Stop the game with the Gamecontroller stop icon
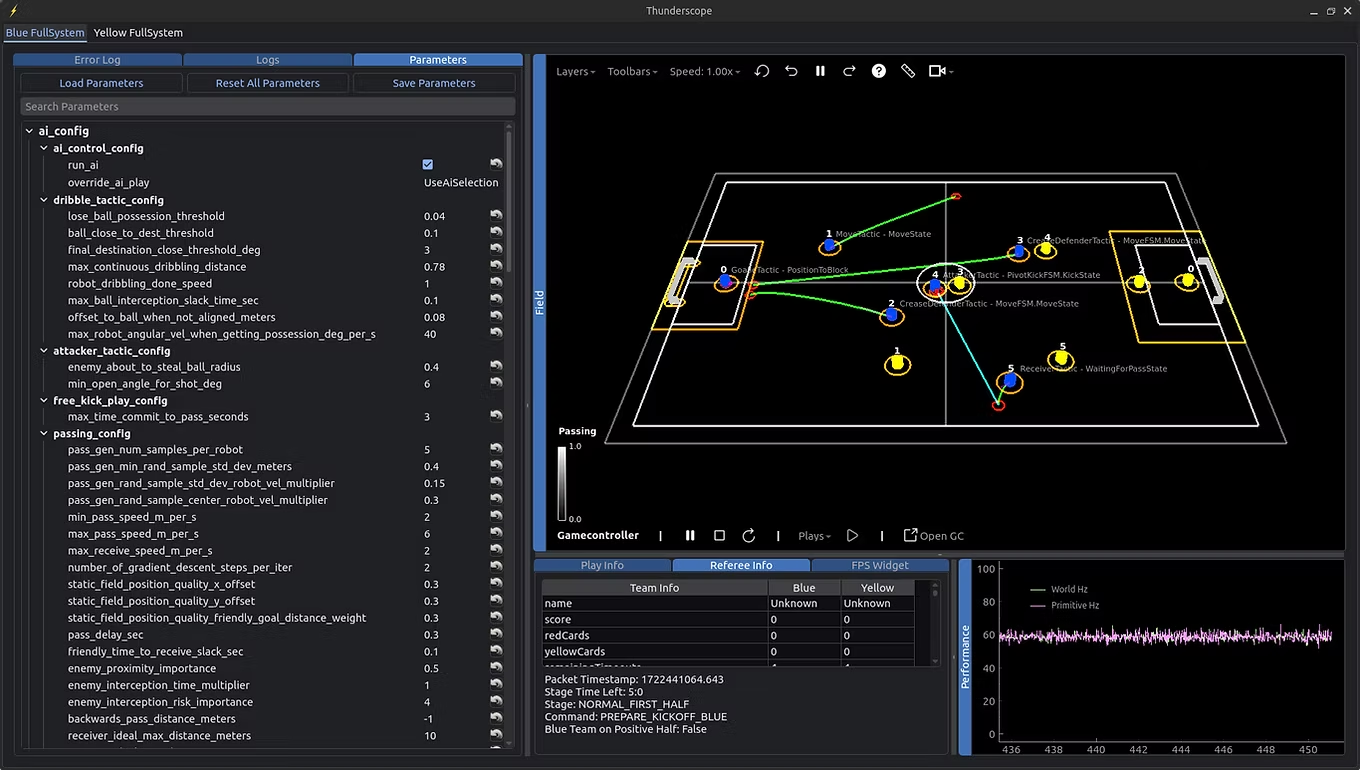 click(x=719, y=535)
